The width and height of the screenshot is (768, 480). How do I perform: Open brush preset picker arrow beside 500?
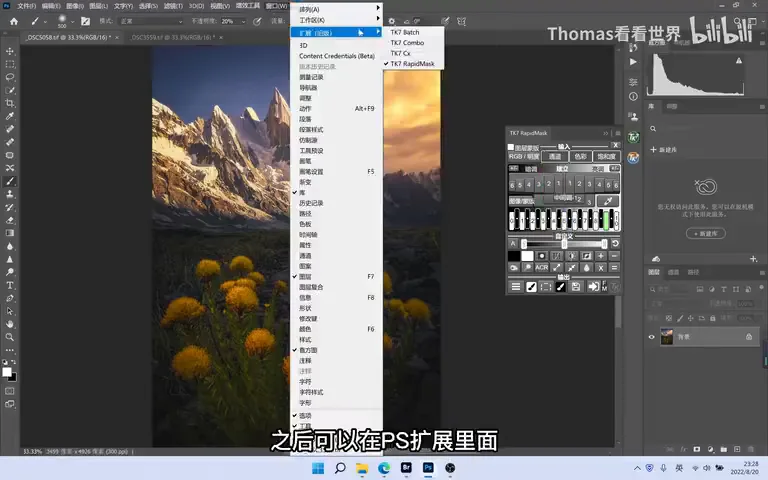point(72,22)
